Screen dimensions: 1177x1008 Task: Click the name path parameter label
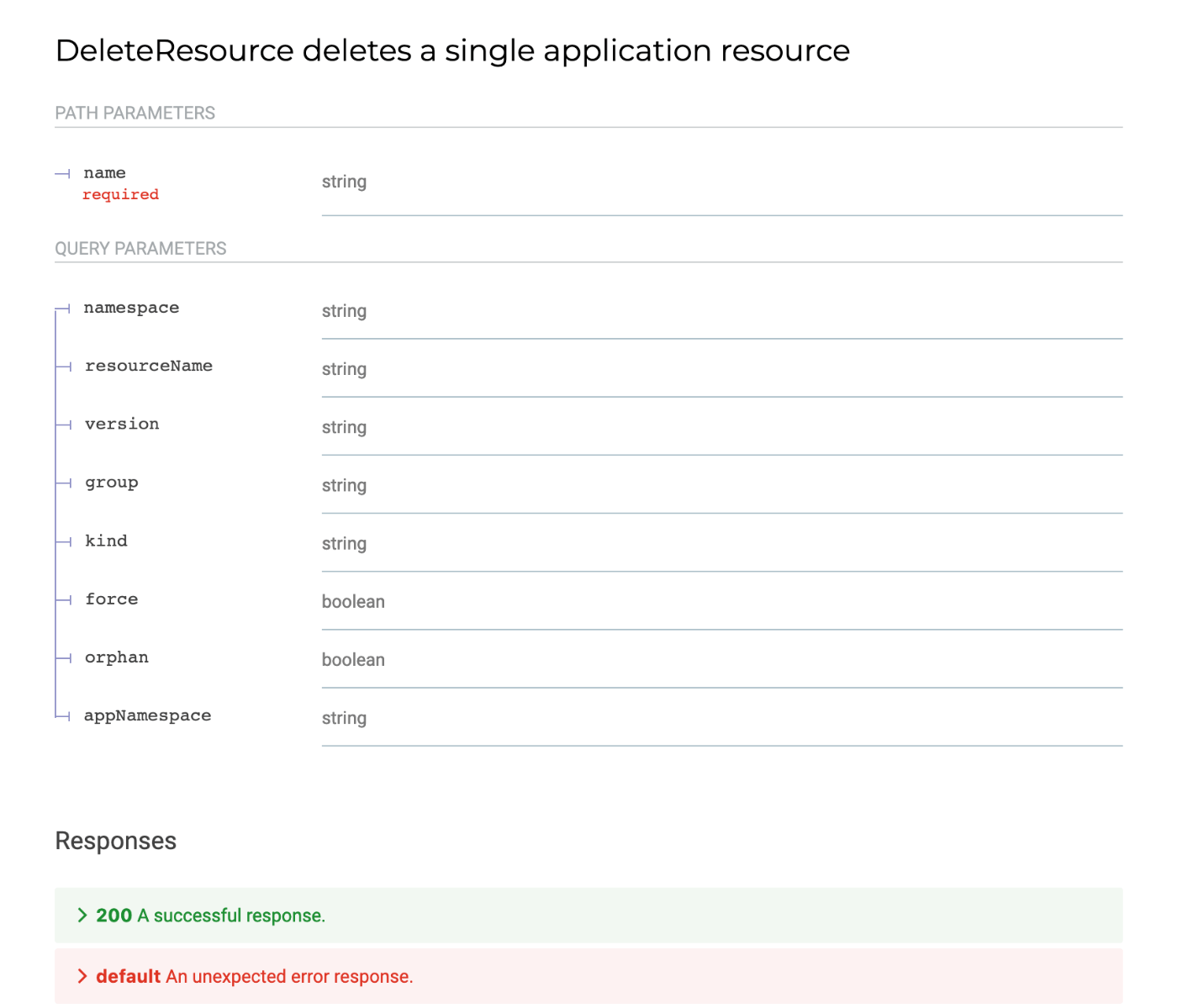tap(105, 173)
